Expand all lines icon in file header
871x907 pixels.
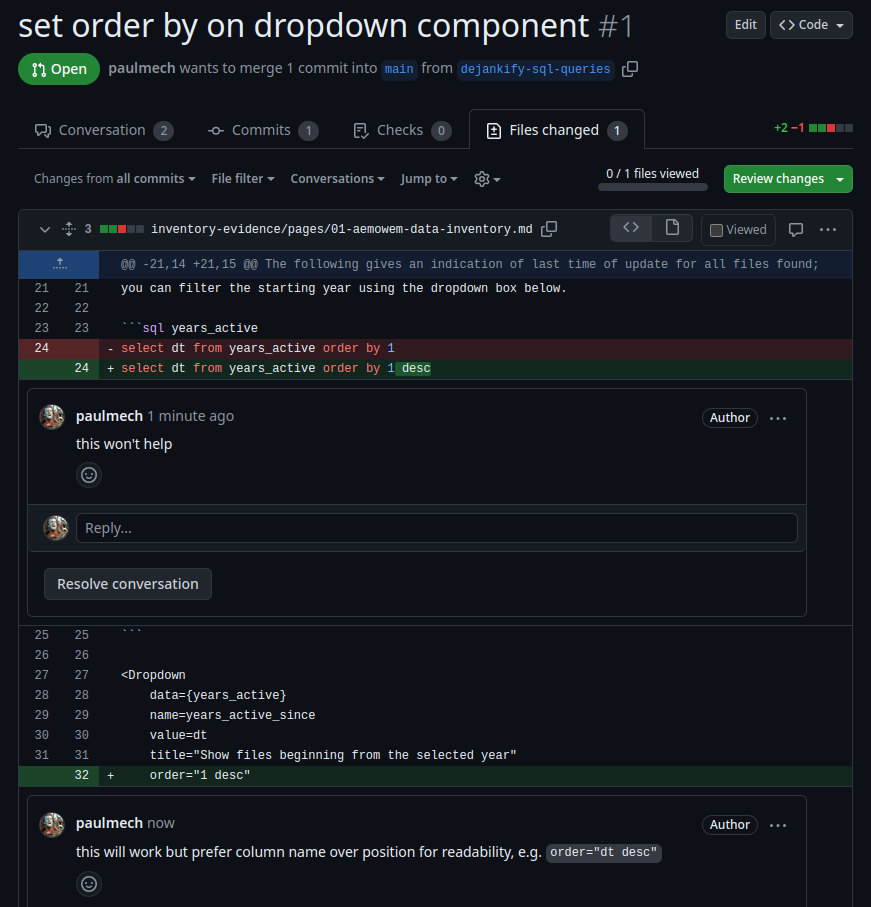pos(69,229)
